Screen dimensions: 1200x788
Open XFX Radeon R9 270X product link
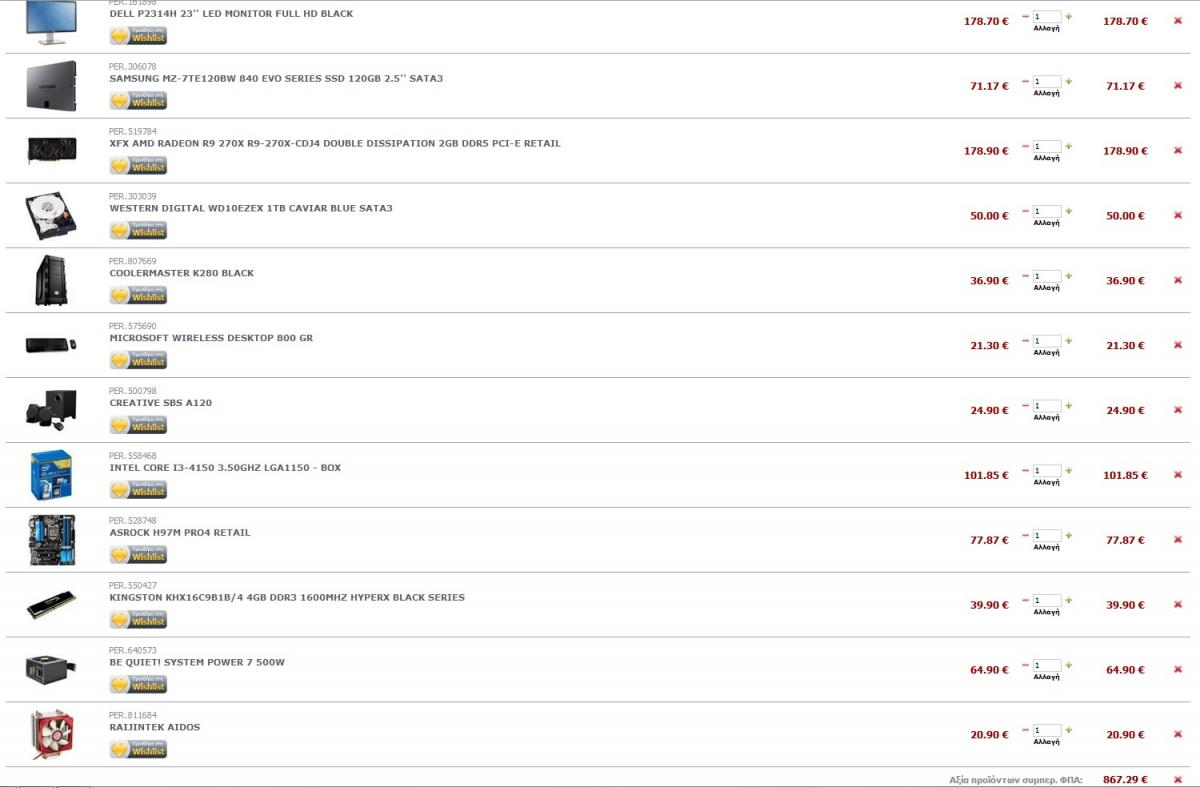click(335, 144)
